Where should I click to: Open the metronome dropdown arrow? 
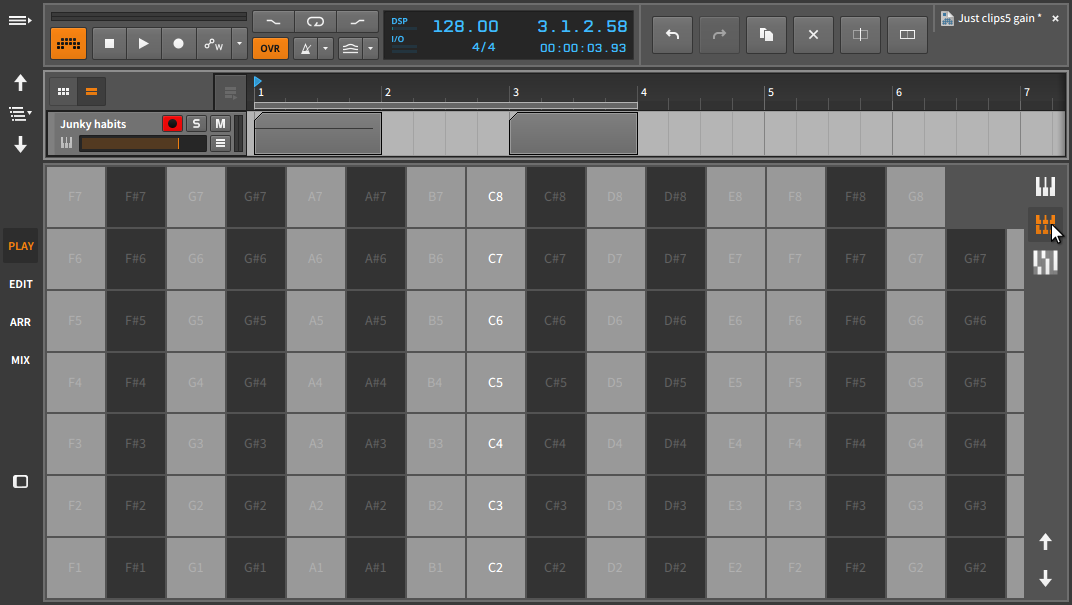coord(325,47)
